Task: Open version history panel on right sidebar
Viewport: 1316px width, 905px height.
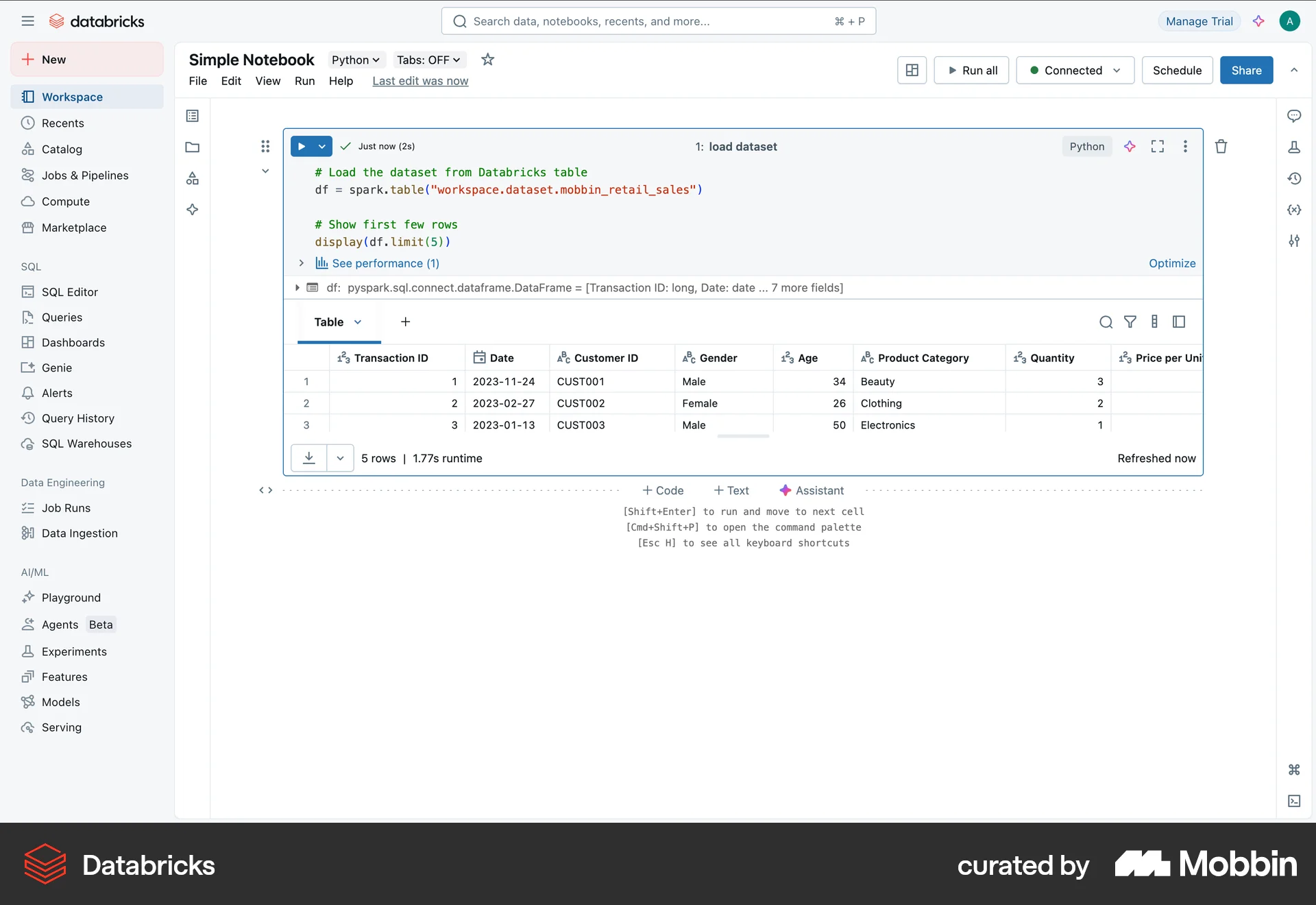Action: [x=1294, y=178]
